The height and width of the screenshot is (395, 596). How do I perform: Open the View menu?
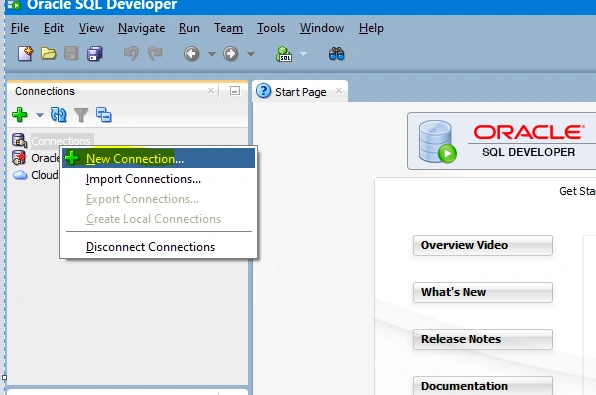[91, 28]
